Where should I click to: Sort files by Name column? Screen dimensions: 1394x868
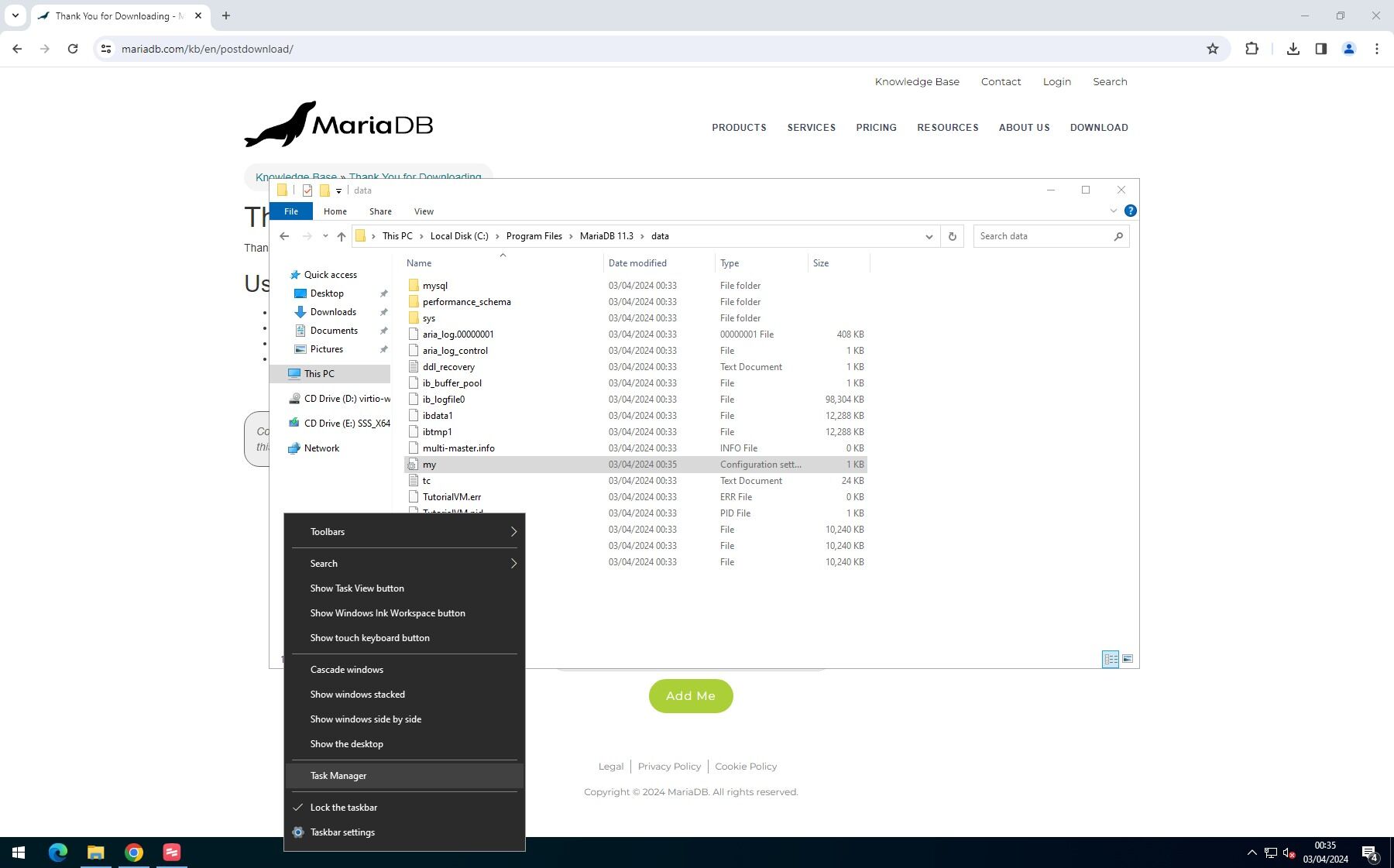[x=503, y=263]
